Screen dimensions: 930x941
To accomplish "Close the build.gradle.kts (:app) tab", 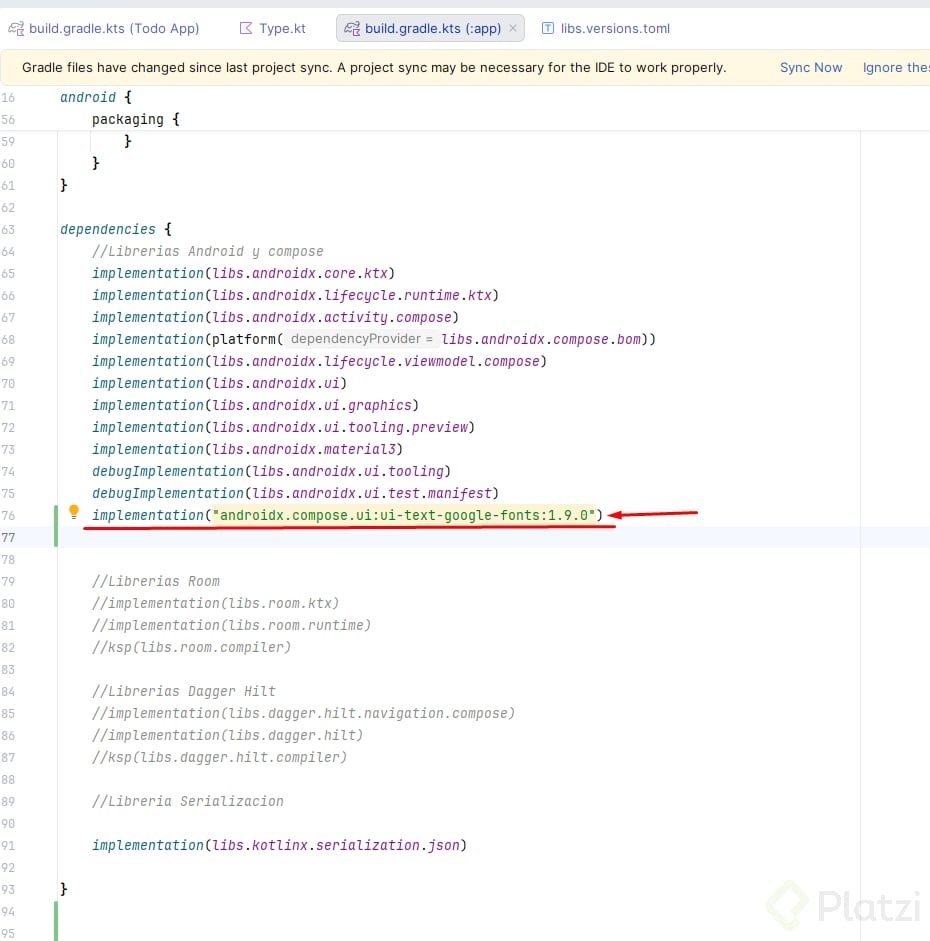I will point(513,28).
